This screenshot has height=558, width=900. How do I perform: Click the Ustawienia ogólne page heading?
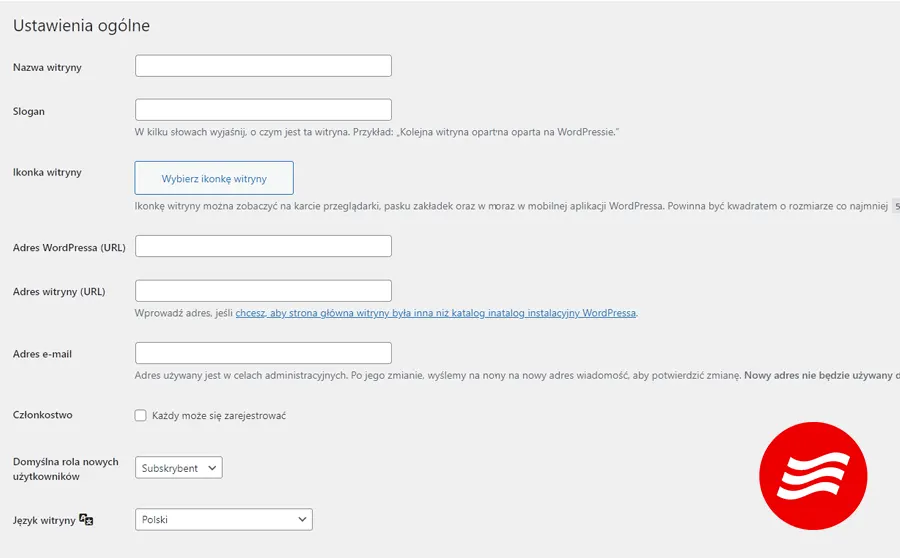pyautogui.click(x=81, y=26)
